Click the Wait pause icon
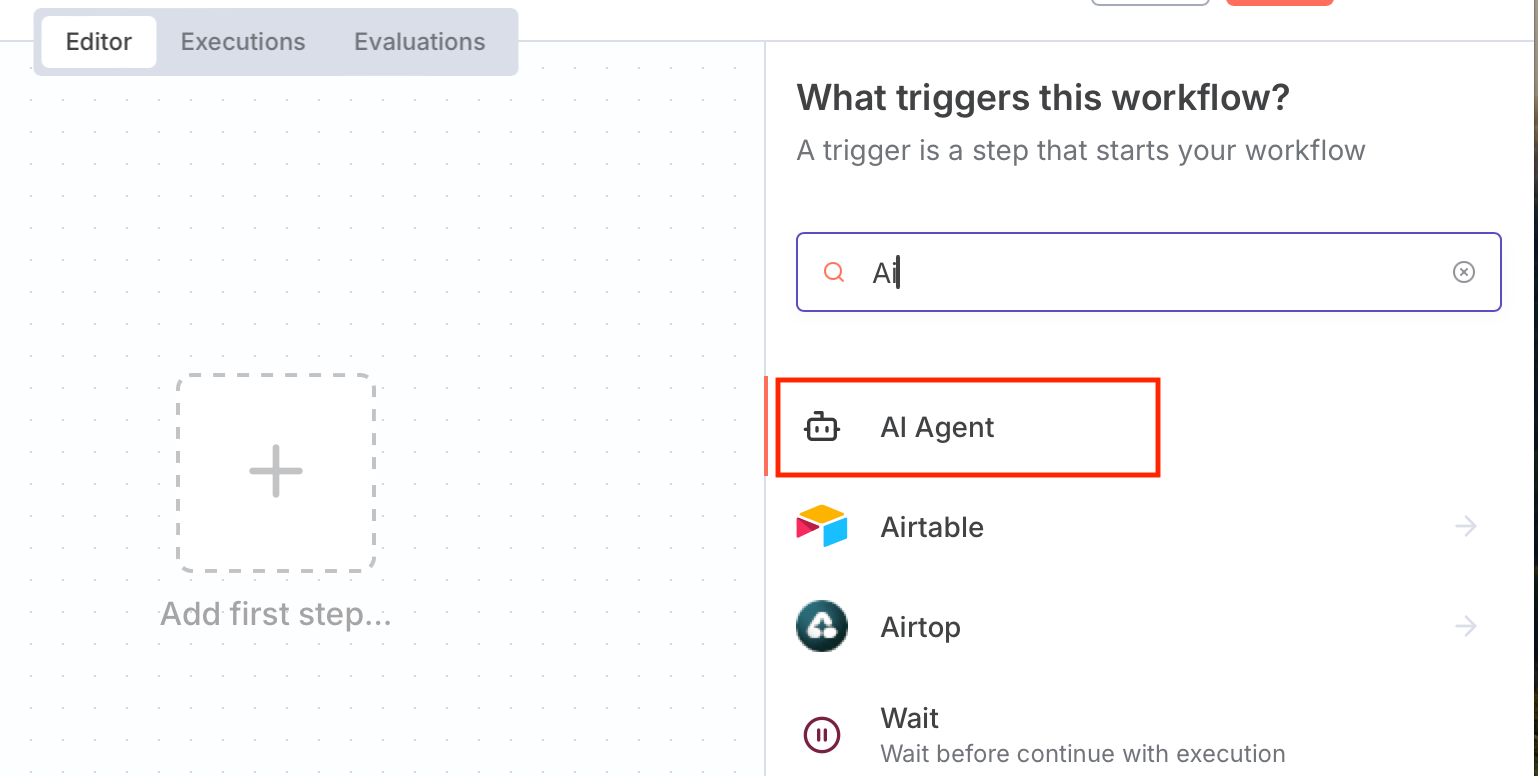 coord(822,736)
